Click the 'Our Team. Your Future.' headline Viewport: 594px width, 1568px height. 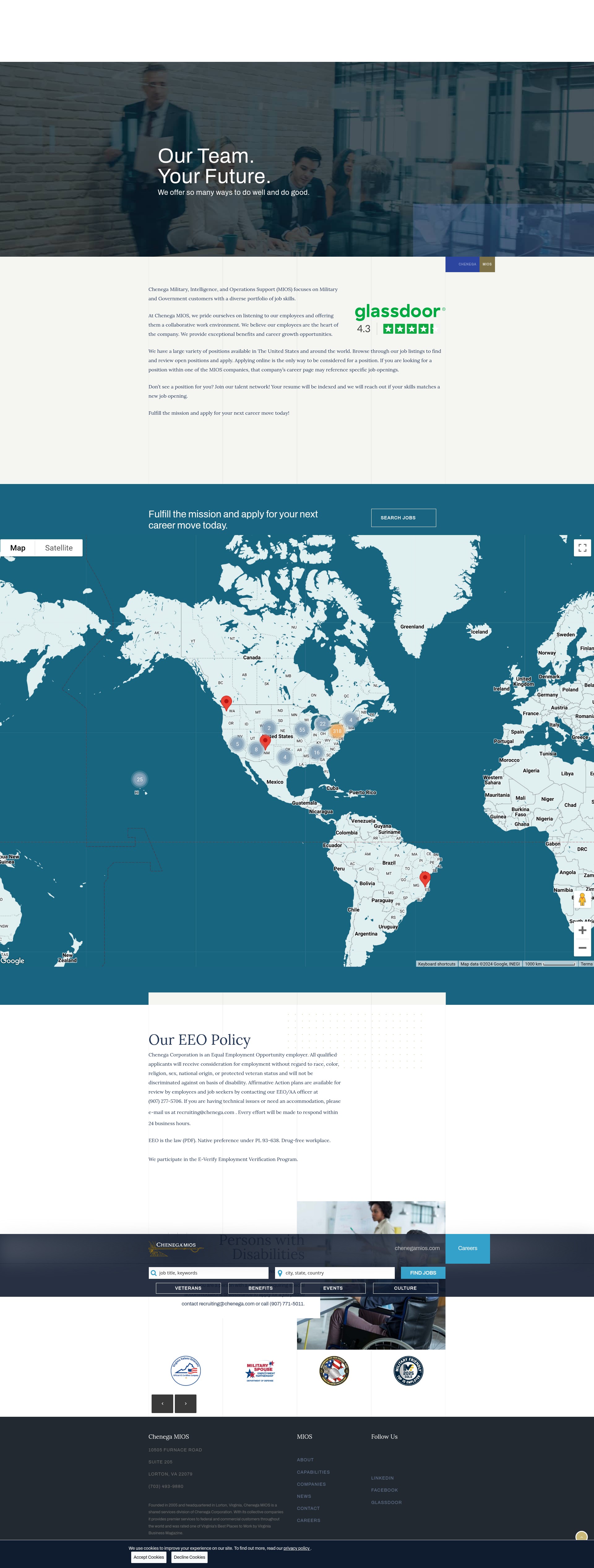click(214, 166)
